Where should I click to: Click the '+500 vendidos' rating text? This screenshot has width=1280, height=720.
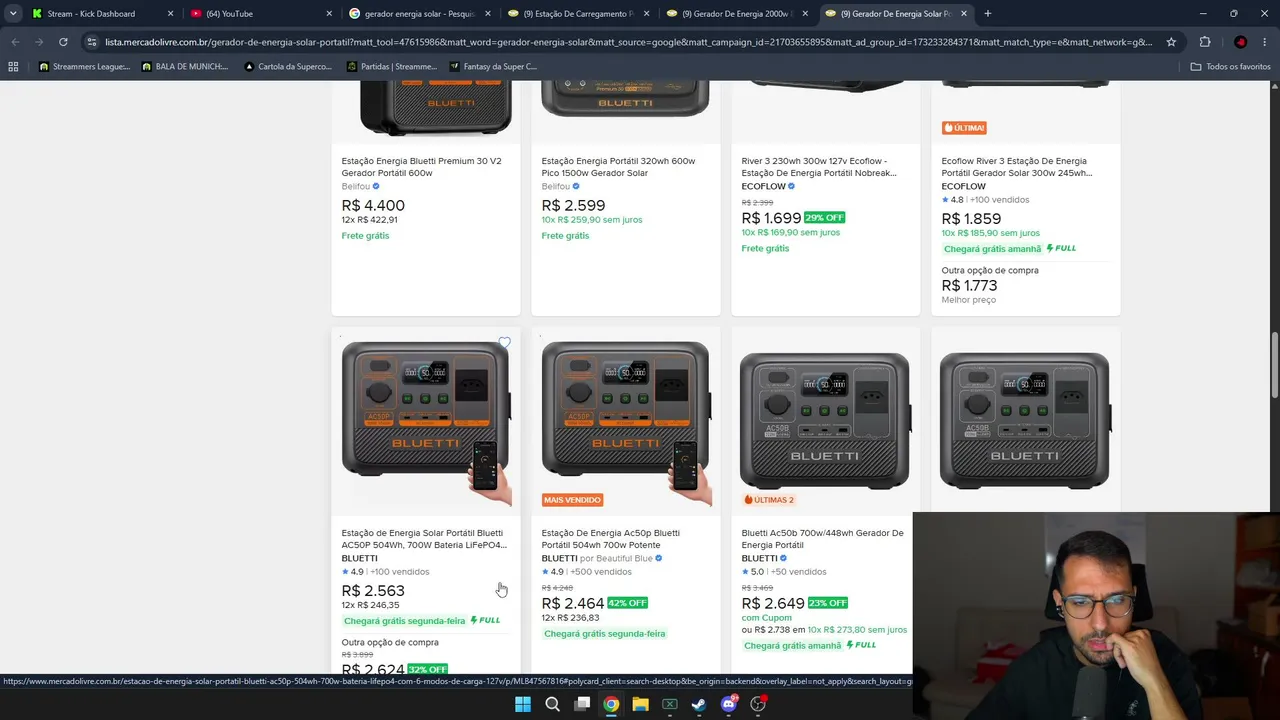point(601,572)
